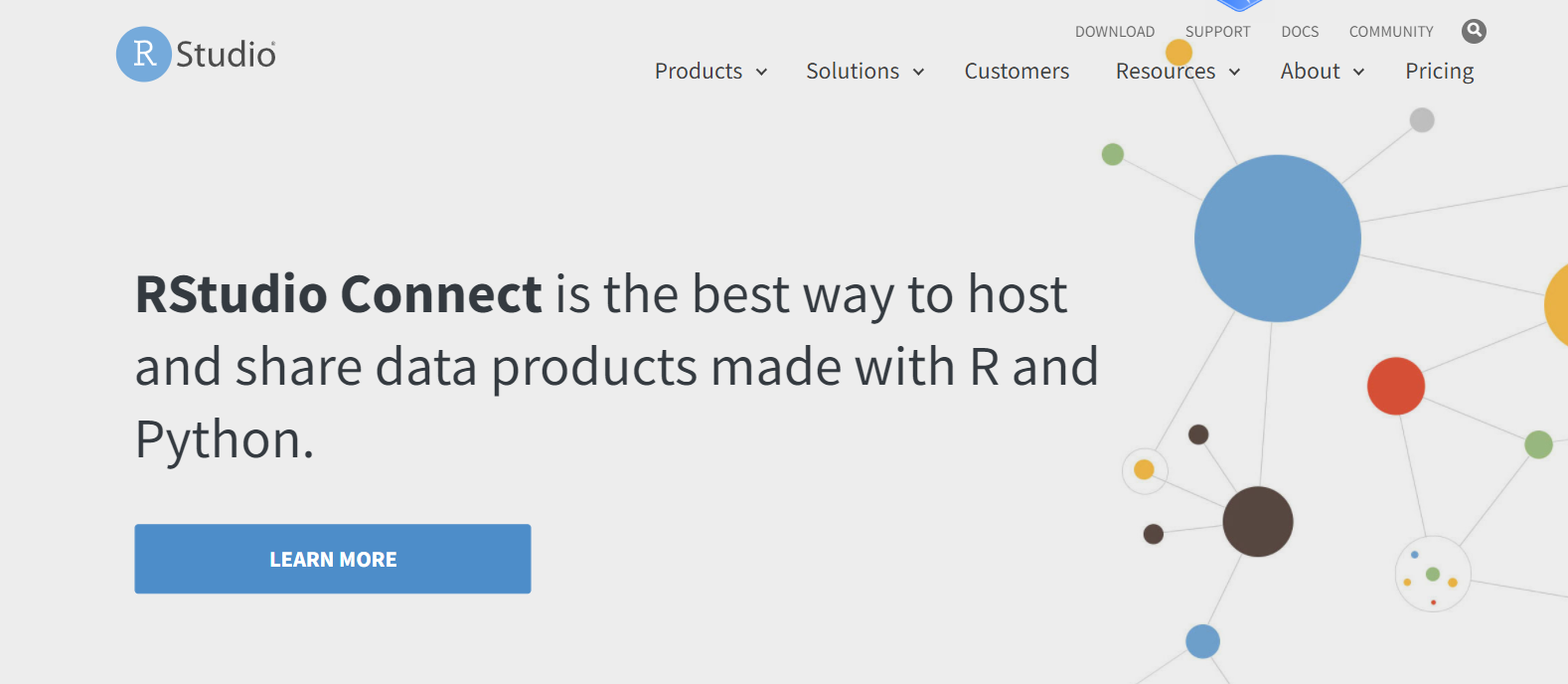Open the SUPPORT link
Image resolution: width=1568 pixels, height=684 pixels.
(x=1217, y=32)
